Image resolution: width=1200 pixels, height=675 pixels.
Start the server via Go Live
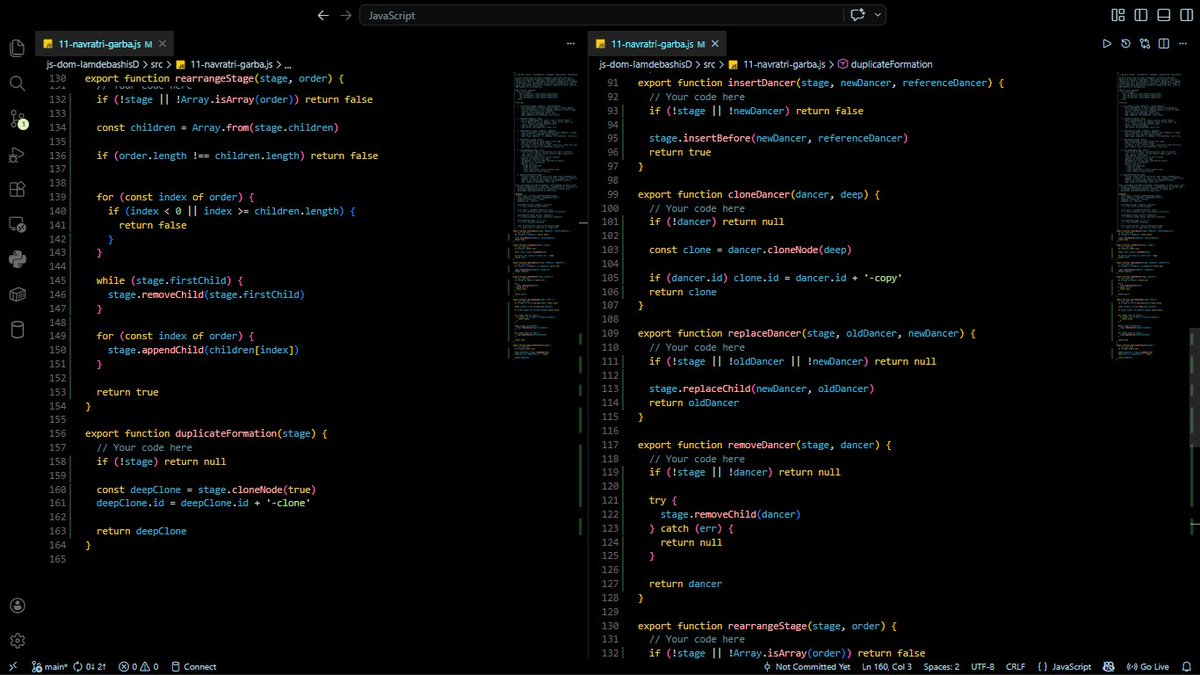pos(1148,666)
